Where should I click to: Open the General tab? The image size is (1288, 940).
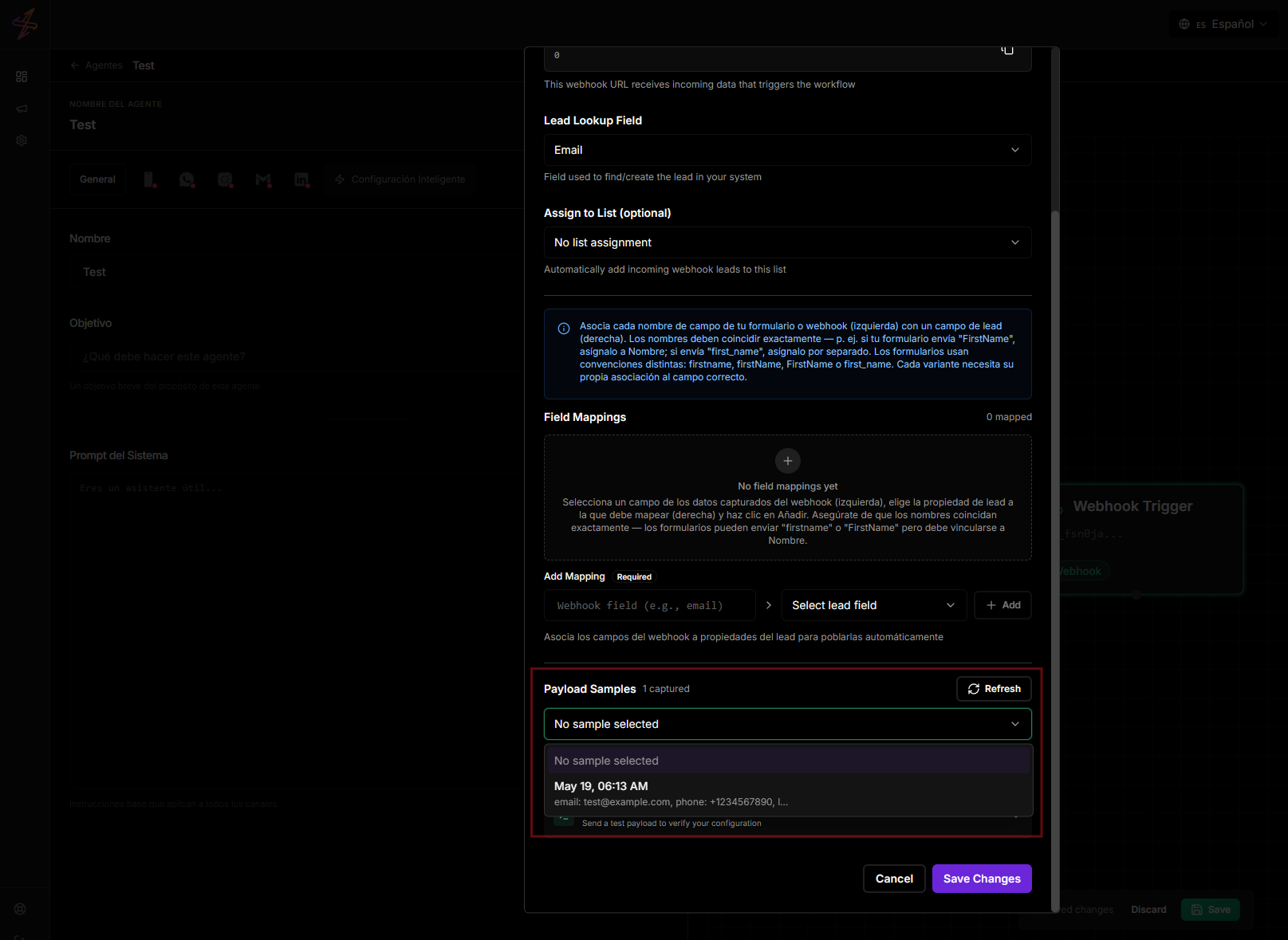tap(97, 179)
